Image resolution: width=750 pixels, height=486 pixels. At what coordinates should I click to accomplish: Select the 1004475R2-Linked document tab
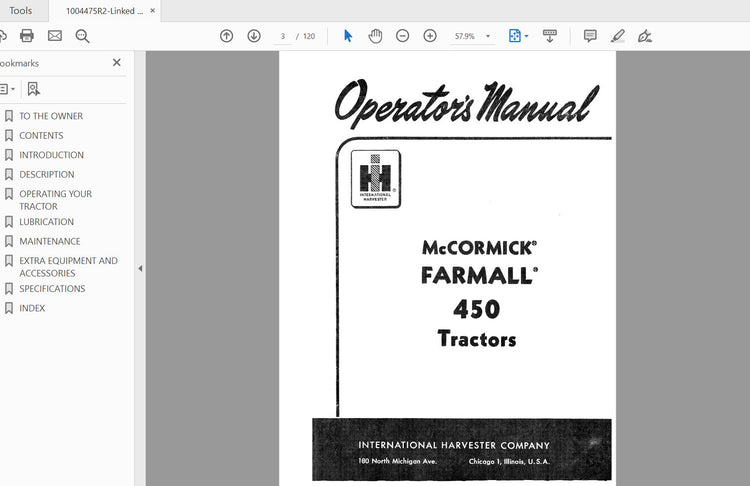pyautogui.click(x=104, y=11)
